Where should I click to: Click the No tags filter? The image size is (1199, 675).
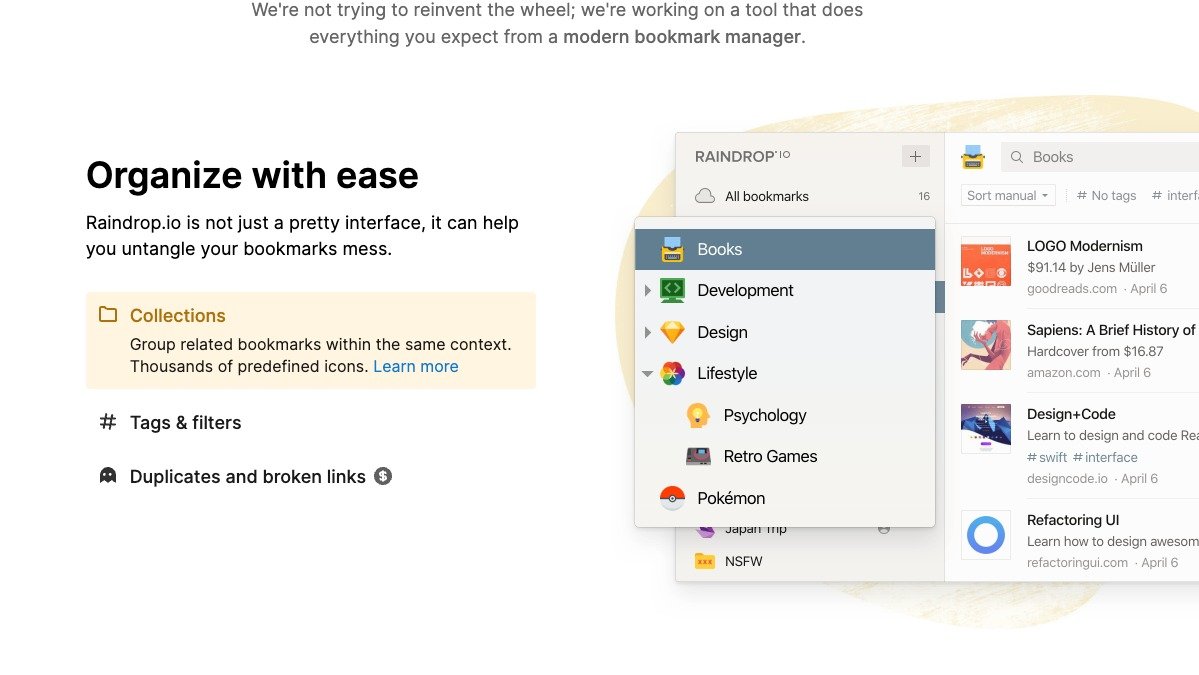pyautogui.click(x=1106, y=196)
